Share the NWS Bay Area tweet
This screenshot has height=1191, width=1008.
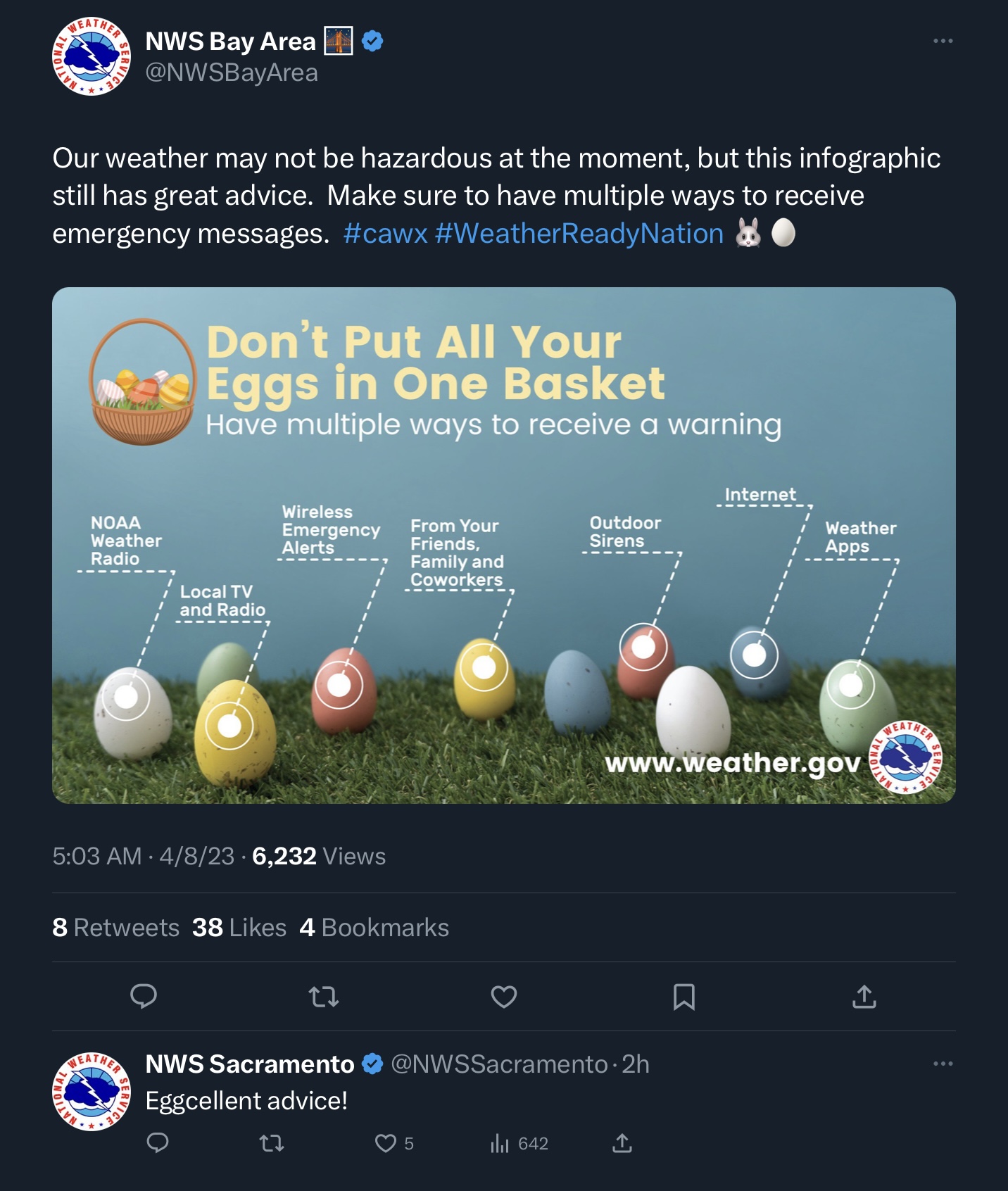[x=864, y=996]
